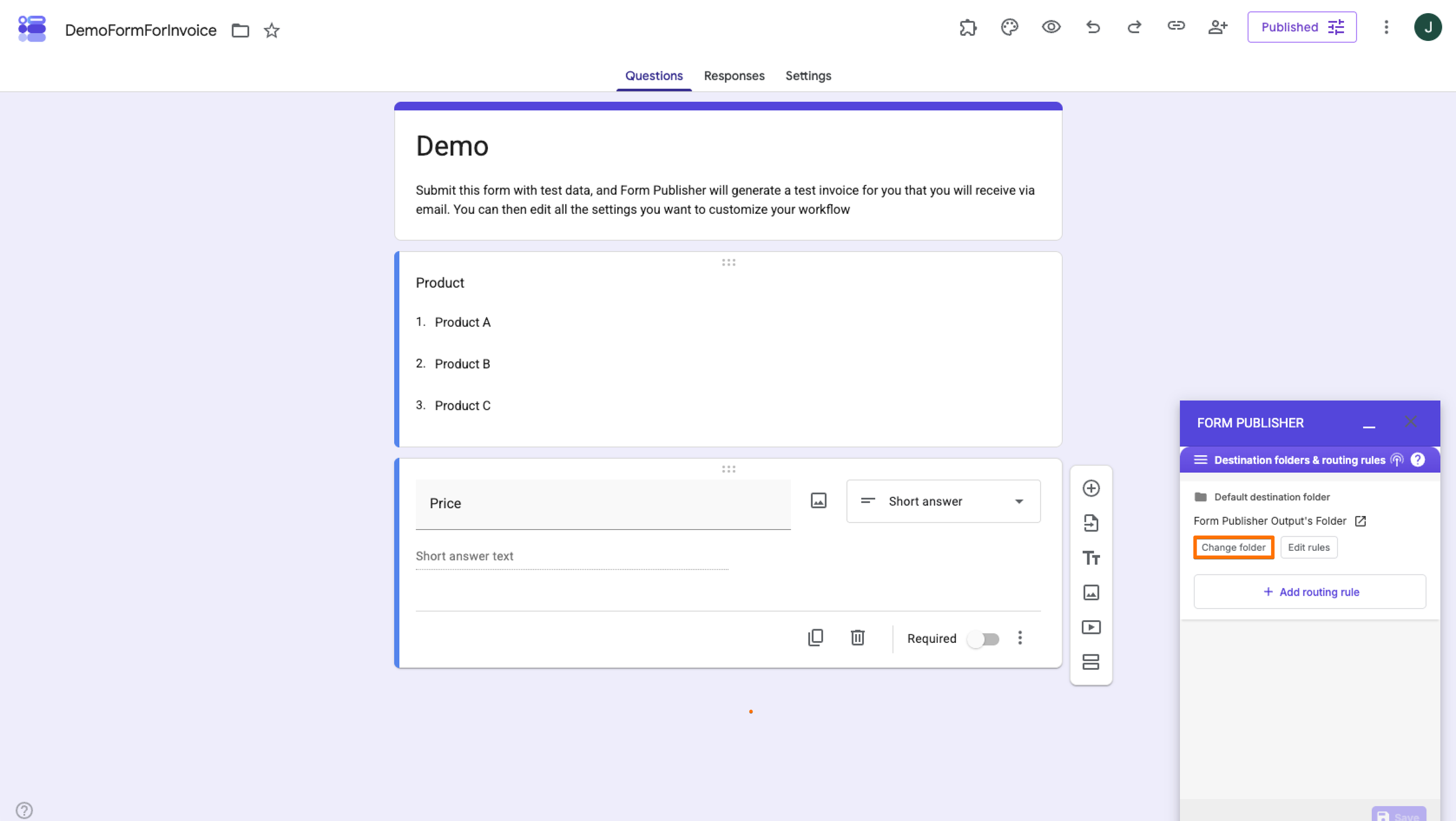Delete the Price question

[x=858, y=638]
